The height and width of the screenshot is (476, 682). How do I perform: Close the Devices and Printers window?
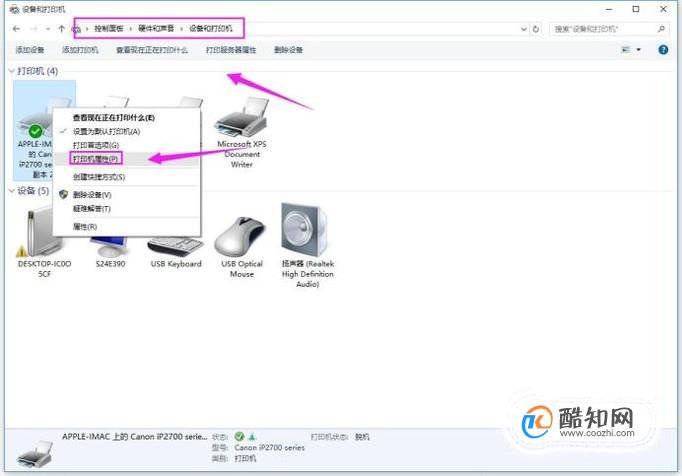click(x=663, y=9)
